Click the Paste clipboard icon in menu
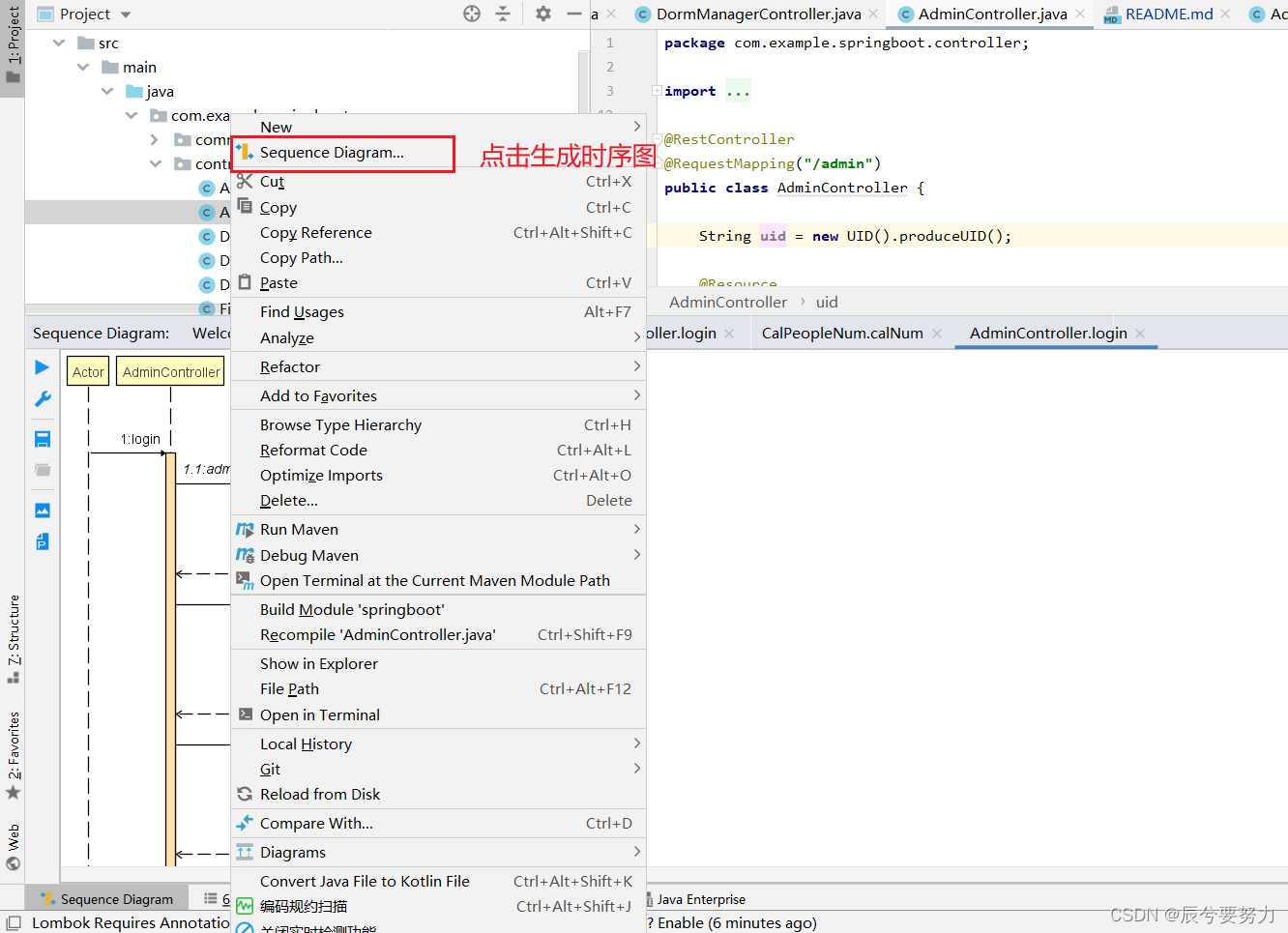Screen dimensions: 1288x933 tap(245, 282)
